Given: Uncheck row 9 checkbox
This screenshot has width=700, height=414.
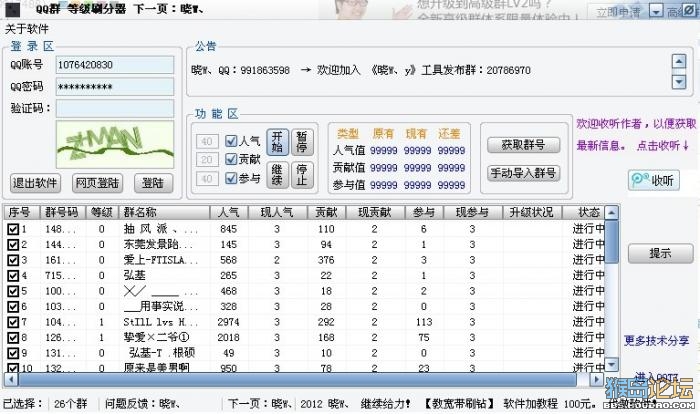Looking at the screenshot, I should pyautogui.click(x=12, y=353).
